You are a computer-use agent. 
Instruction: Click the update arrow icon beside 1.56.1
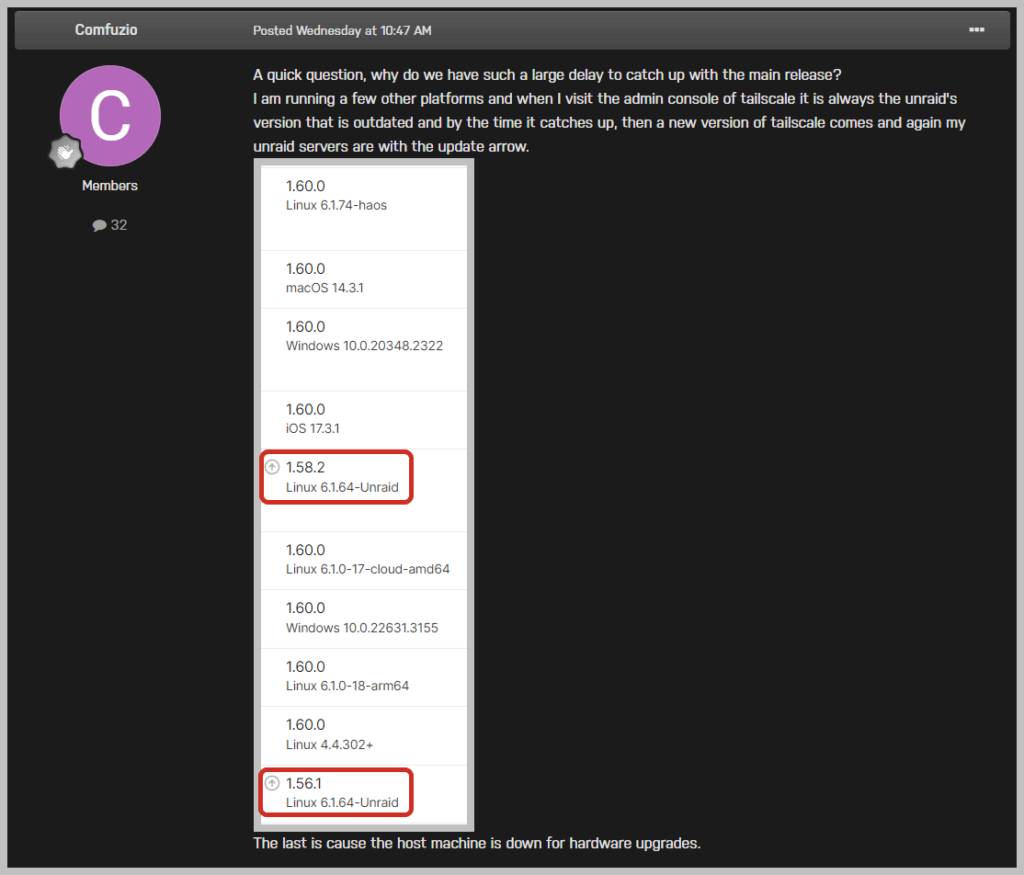[272, 783]
